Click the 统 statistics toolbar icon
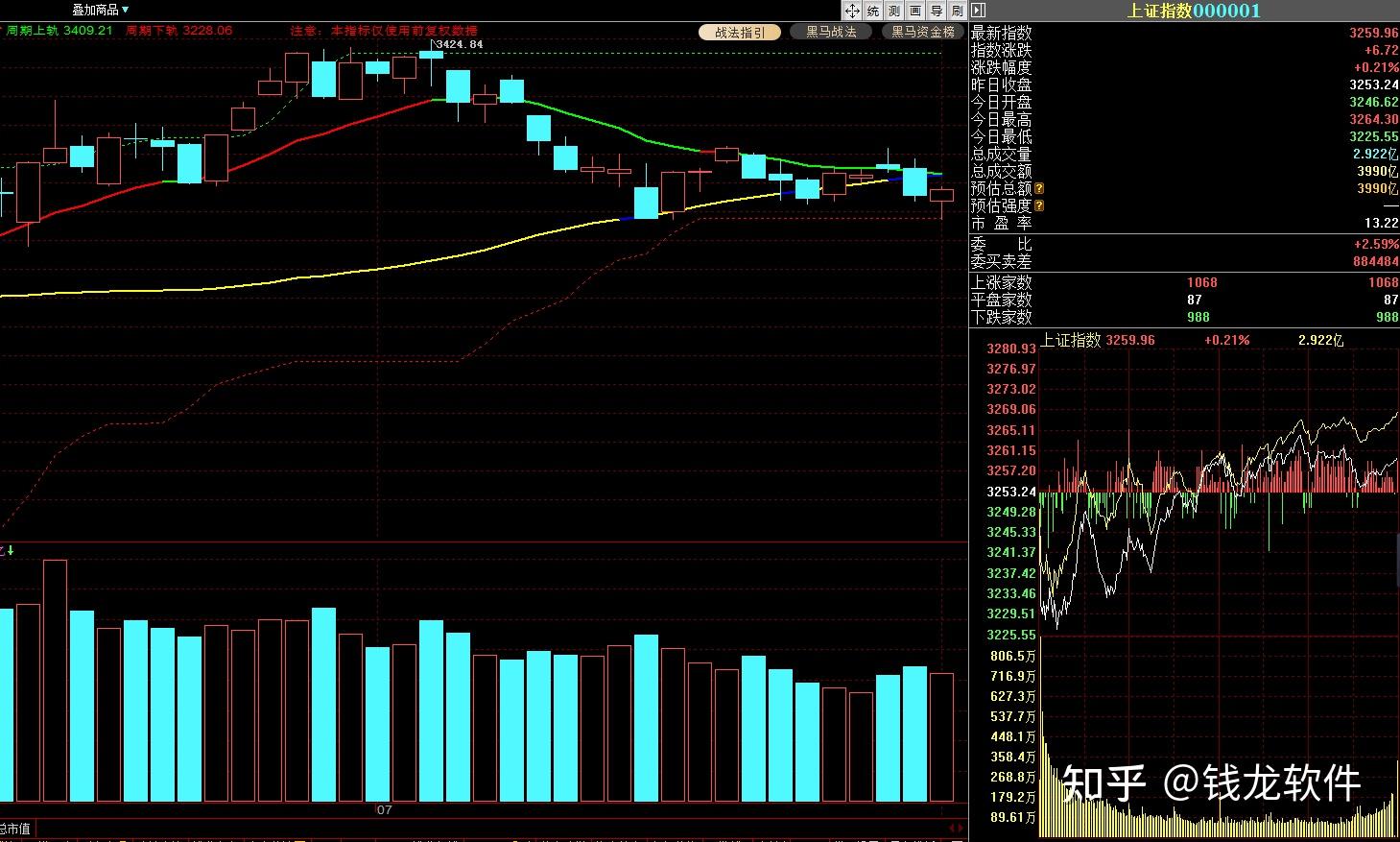 (x=872, y=11)
